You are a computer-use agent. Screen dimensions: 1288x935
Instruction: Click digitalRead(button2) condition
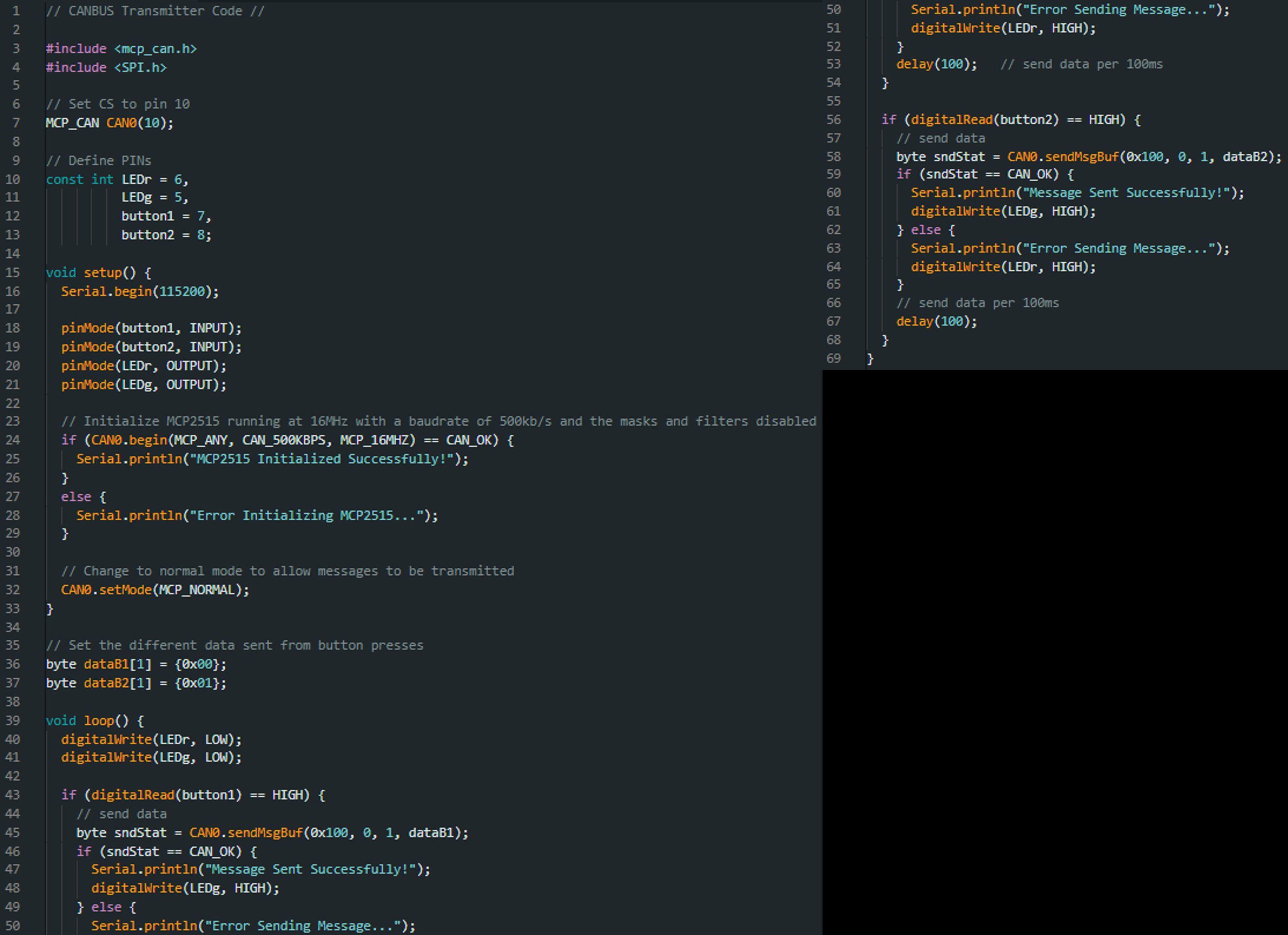(985, 120)
